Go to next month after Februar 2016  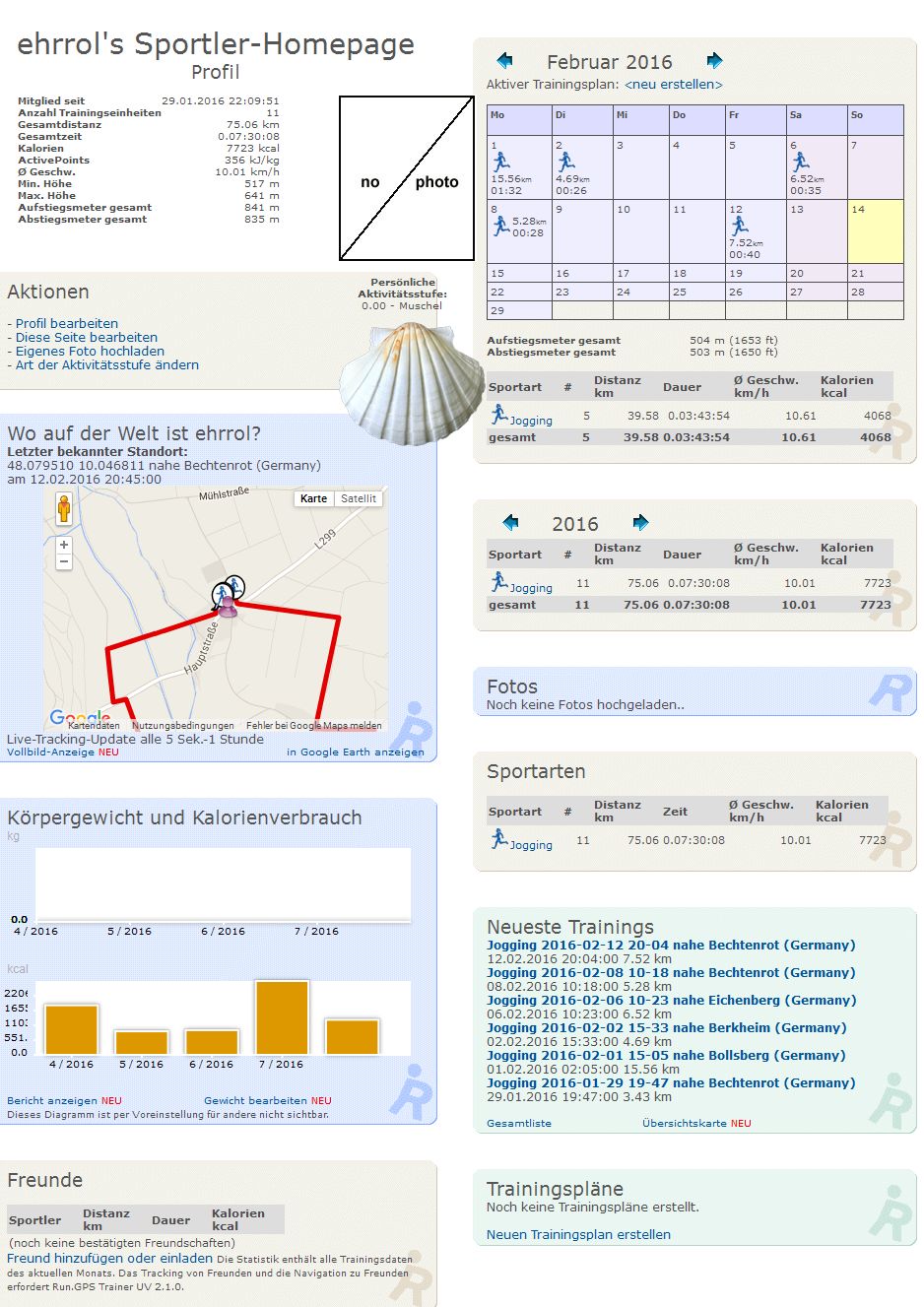pyautogui.click(x=714, y=61)
